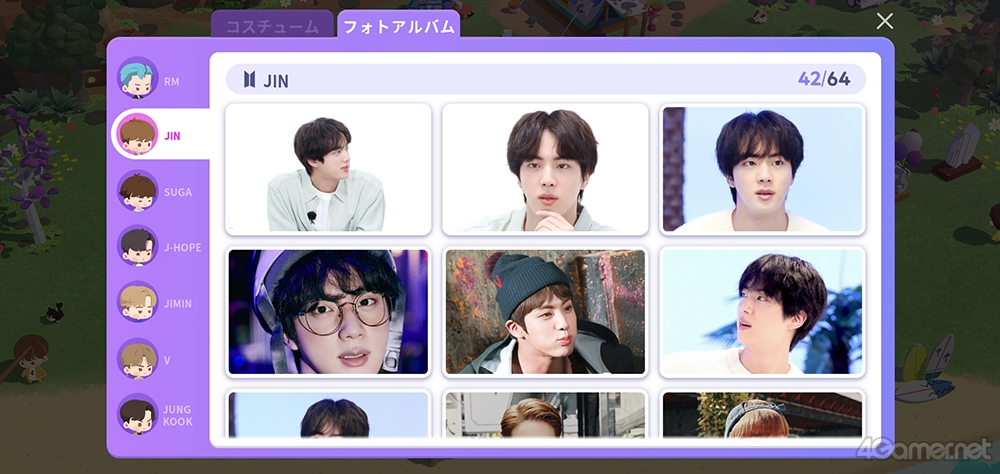Viewport: 1000px width, 474px height.
Task: Click the SUGA name label in sidebar
Action: [x=178, y=192]
